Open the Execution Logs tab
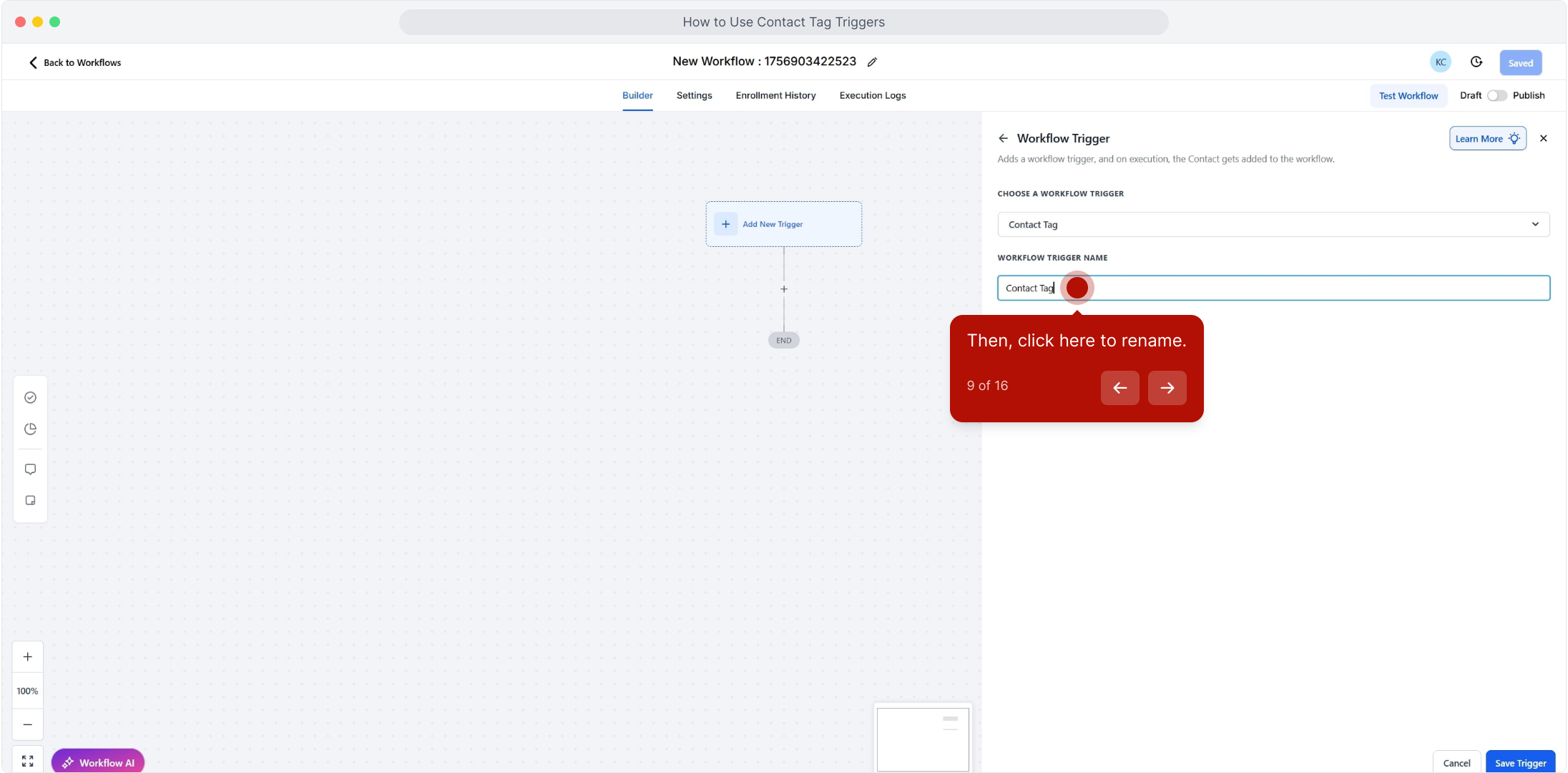Screen dimensions: 1568x773 point(872,95)
